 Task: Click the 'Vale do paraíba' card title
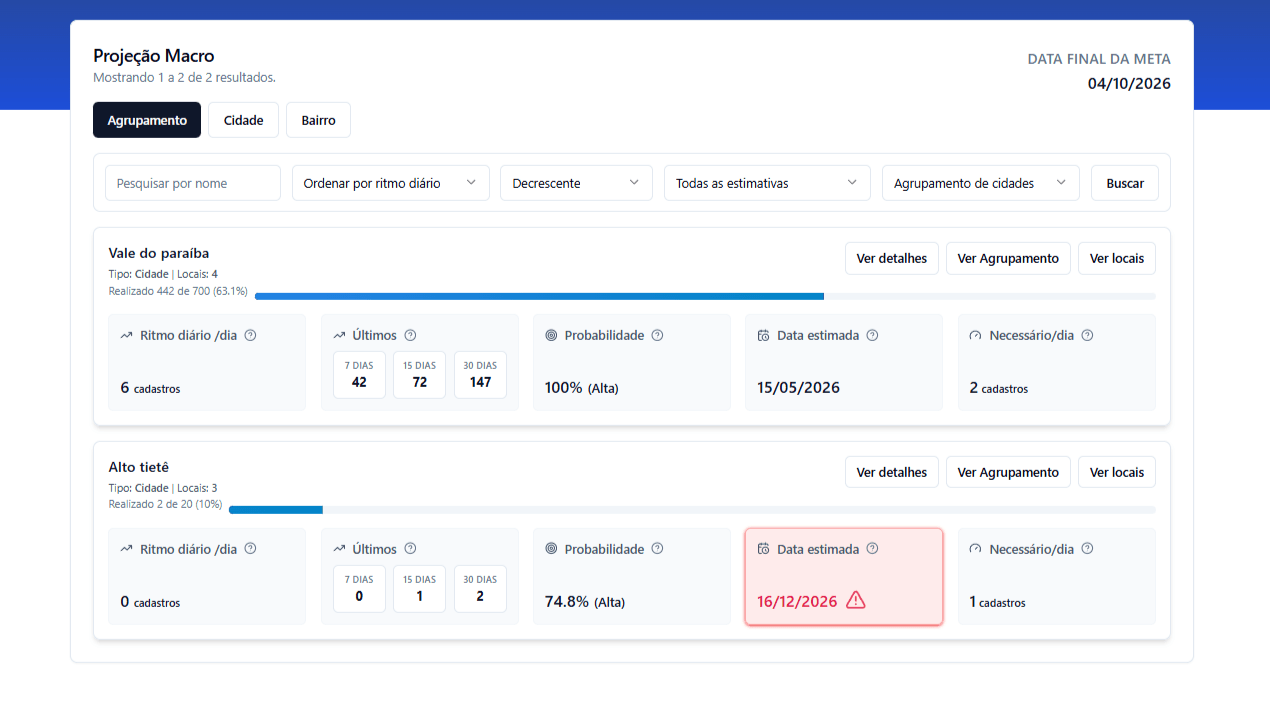(159, 253)
